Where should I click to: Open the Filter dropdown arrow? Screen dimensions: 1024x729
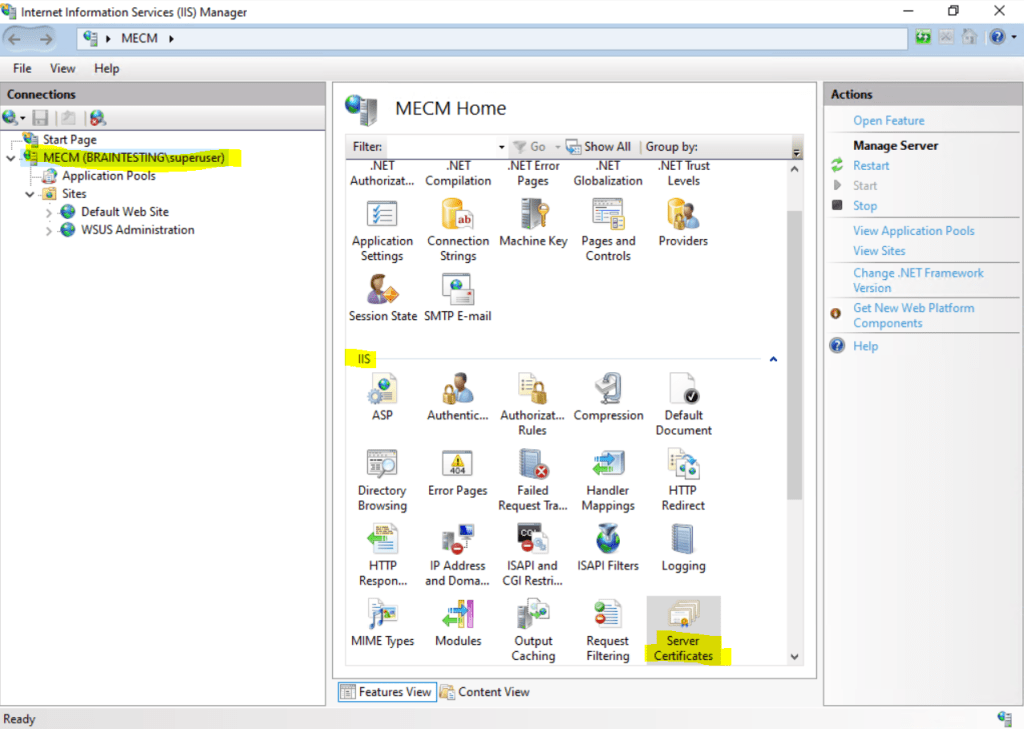[502, 147]
